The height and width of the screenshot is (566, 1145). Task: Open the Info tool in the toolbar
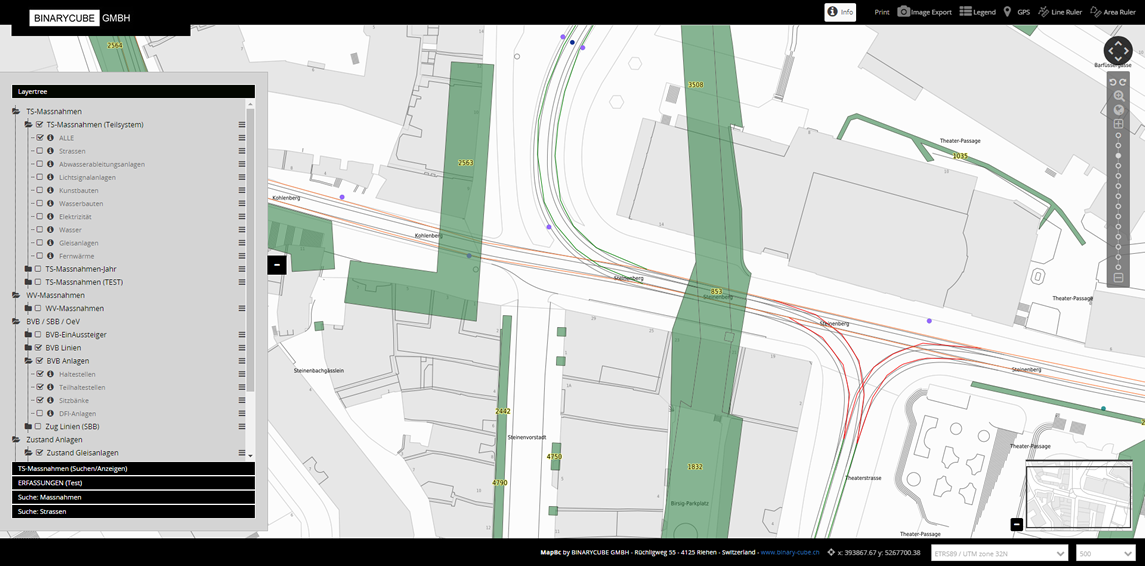click(840, 12)
